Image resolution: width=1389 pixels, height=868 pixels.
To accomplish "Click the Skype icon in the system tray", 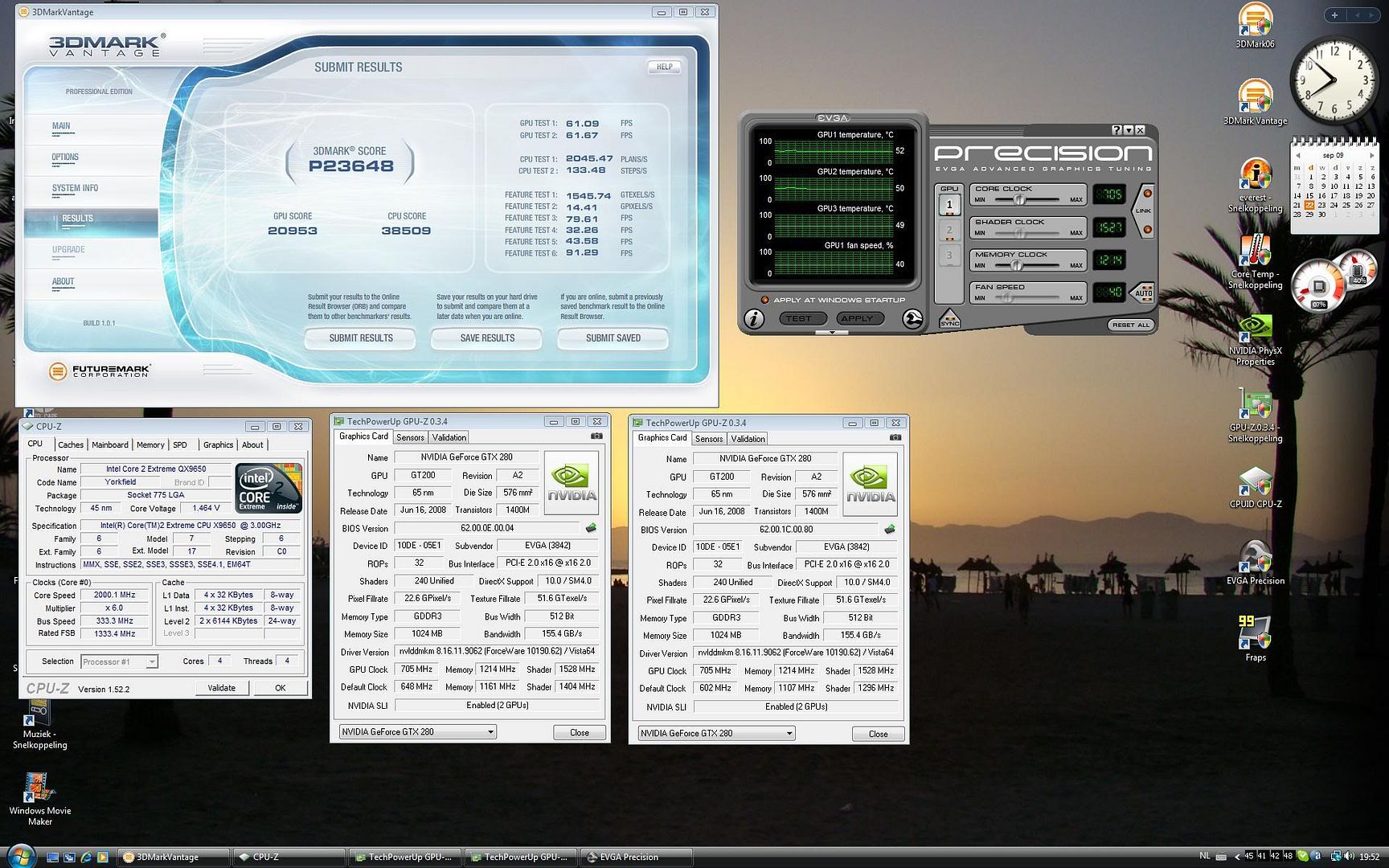I will coord(1303,857).
